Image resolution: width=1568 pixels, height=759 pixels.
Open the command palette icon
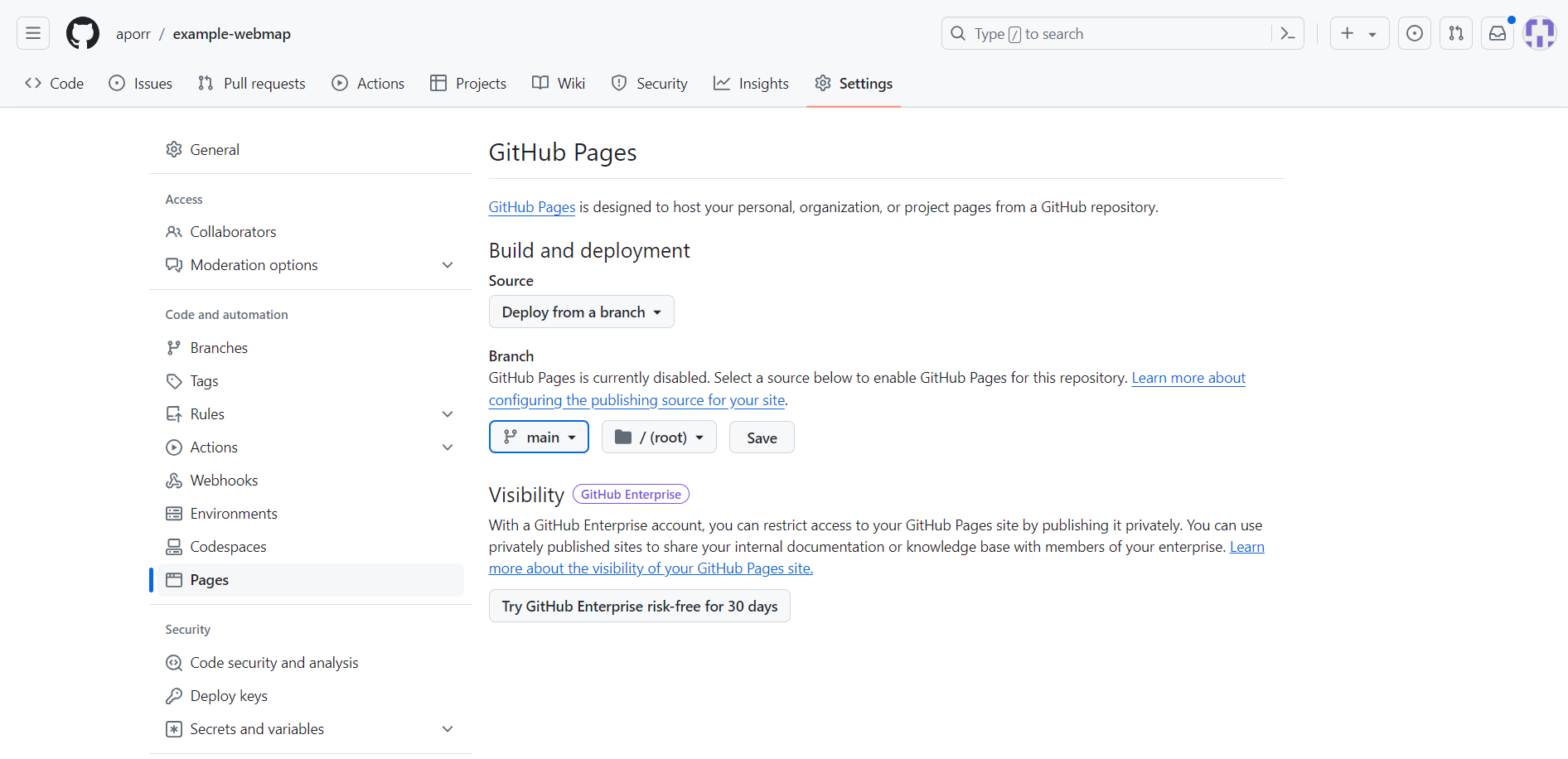[1288, 33]
